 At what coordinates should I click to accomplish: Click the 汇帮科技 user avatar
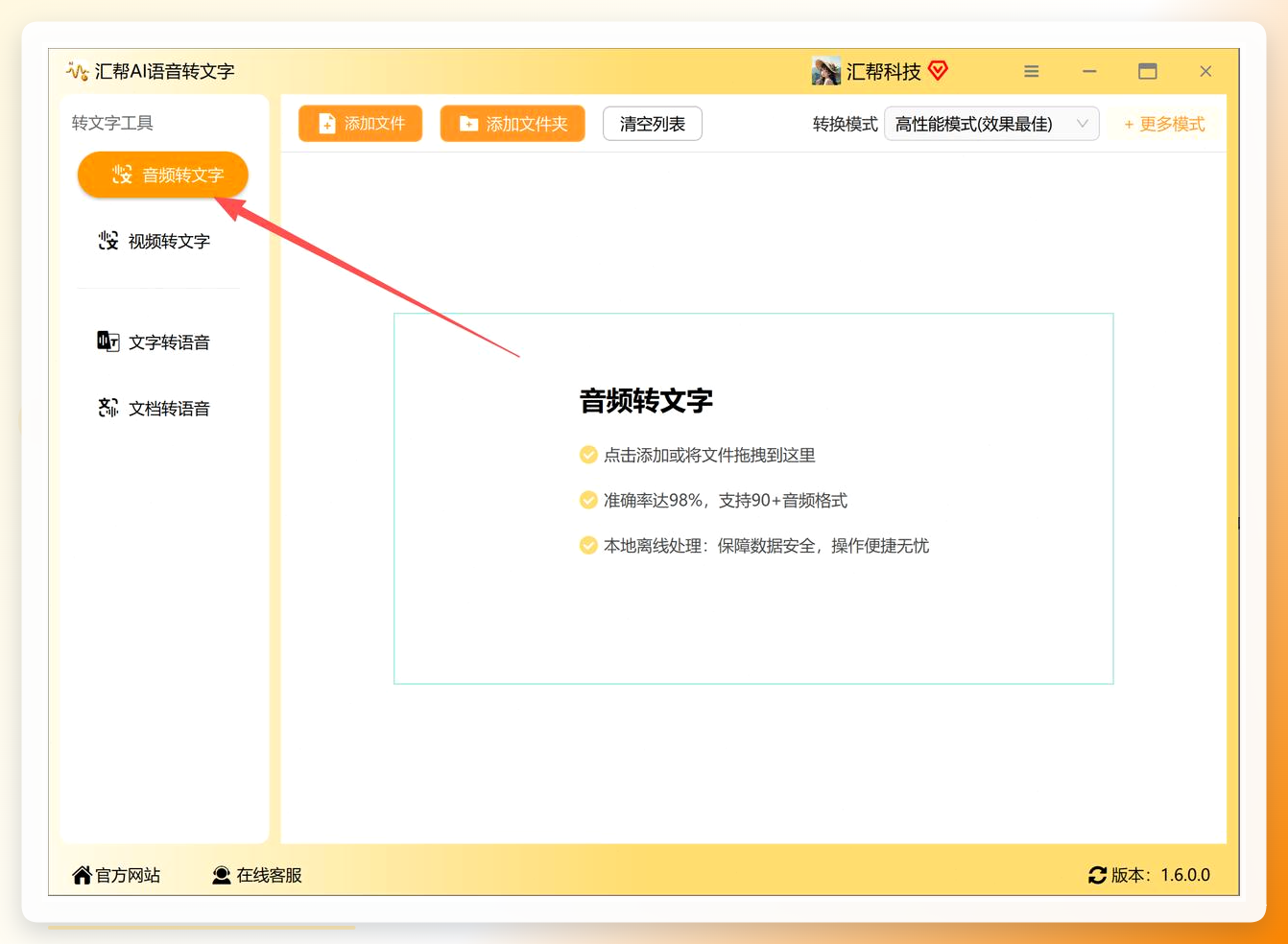click(x=825, y=71)
